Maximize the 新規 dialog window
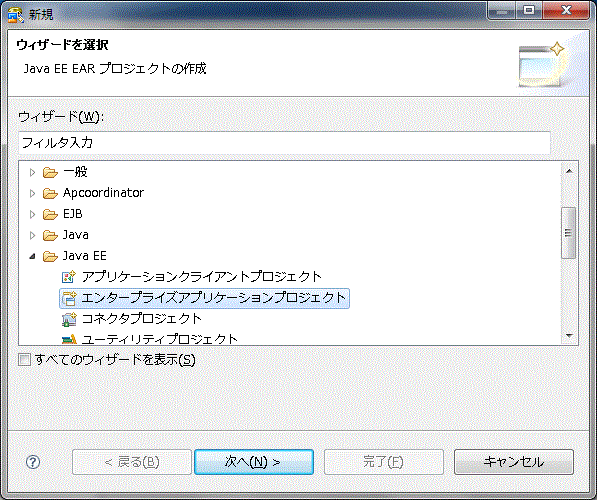Viewport: 597px width, 500px height. tap(529, 10)
